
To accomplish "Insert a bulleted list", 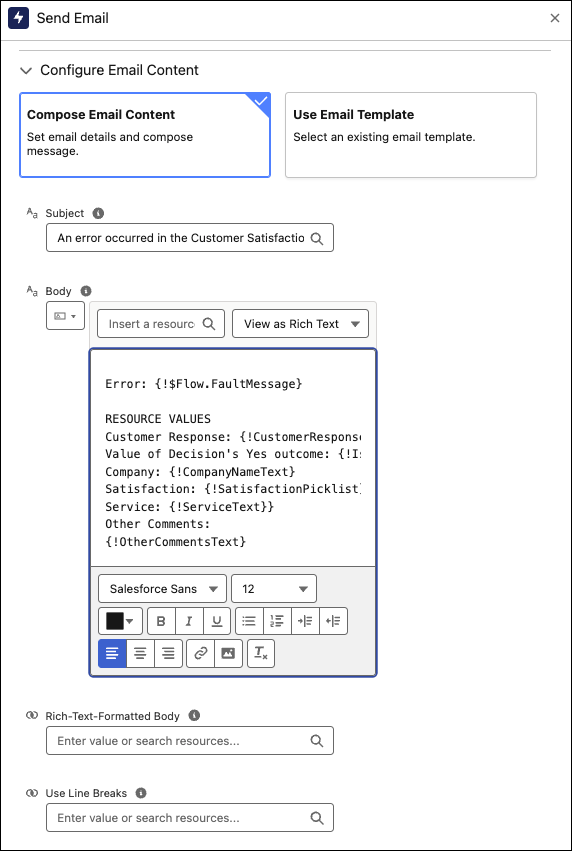I will coord(249,621).
